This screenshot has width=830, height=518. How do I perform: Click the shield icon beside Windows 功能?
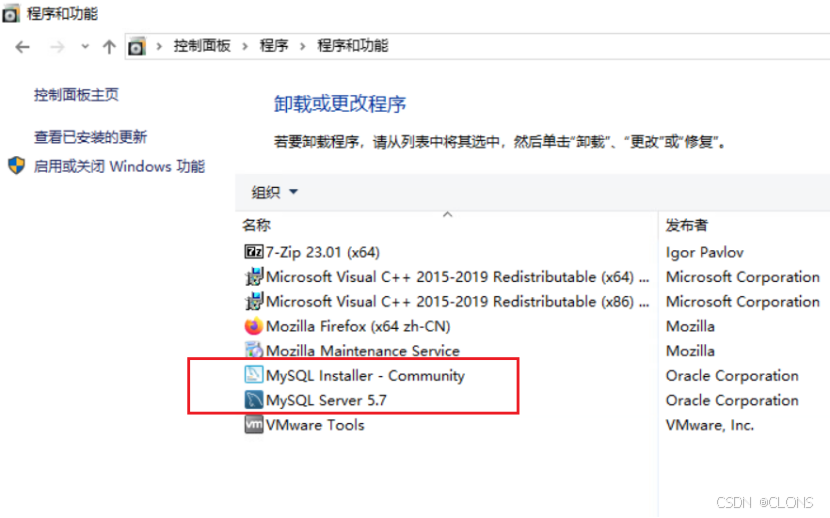(x=16, y=166)
